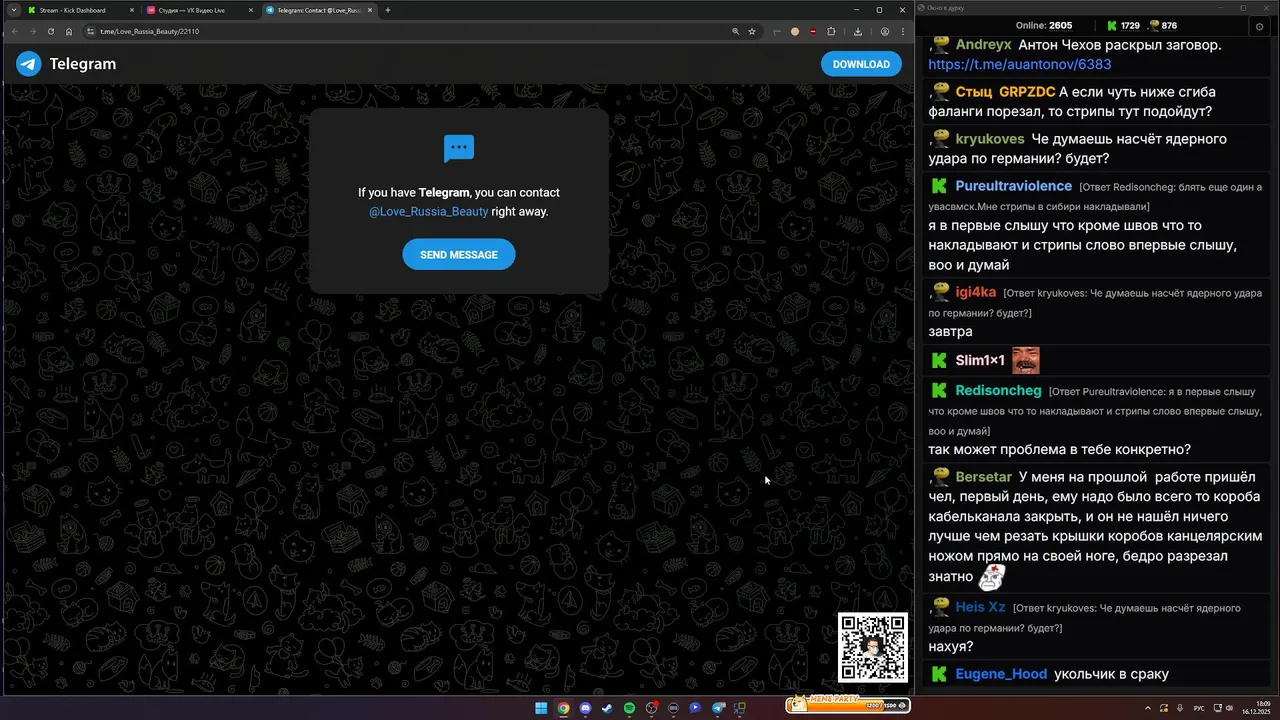Close the Telegram Contact tab
The image size is (1280, 720).
pyautogui.click(x=370, y=10)
